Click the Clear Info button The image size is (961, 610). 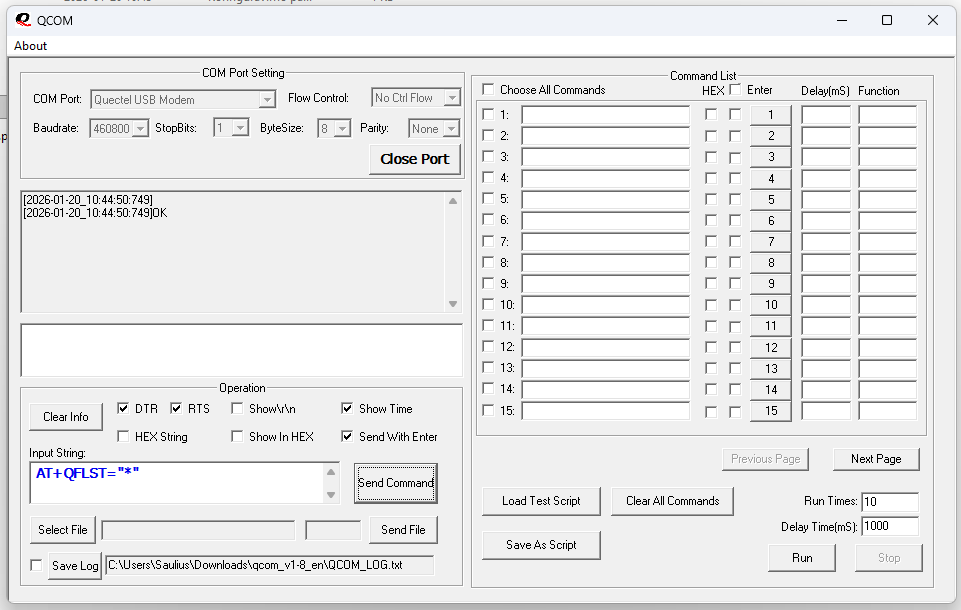(66, 417)
